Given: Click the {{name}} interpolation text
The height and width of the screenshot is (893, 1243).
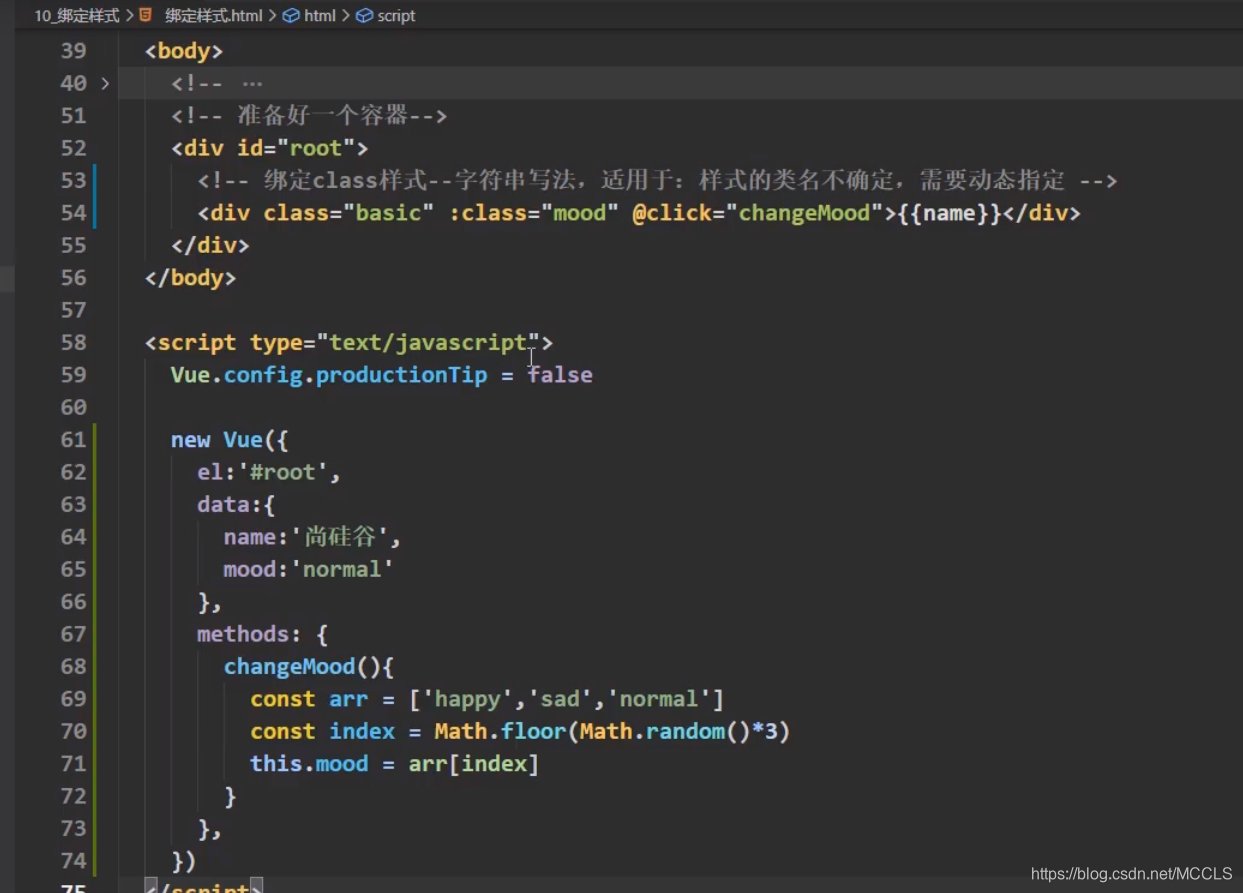Looking at the screenshot, I should point(949,213).
